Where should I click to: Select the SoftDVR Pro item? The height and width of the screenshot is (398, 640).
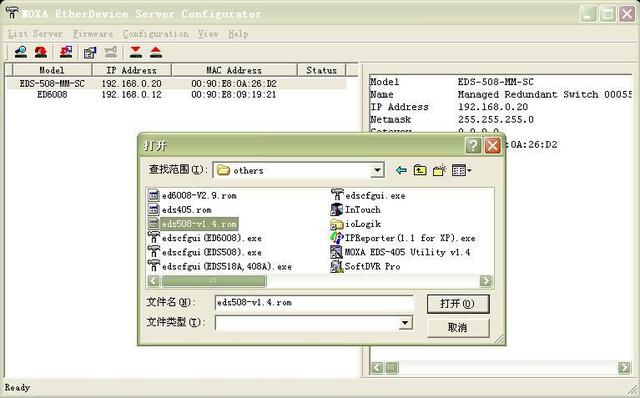pyautogui.click(x=365, y=267)
